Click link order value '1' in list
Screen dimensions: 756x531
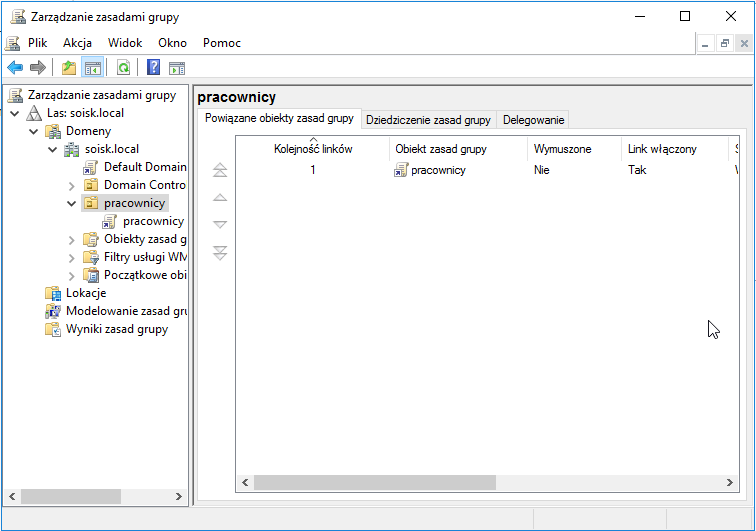click(x=313, y=170)
